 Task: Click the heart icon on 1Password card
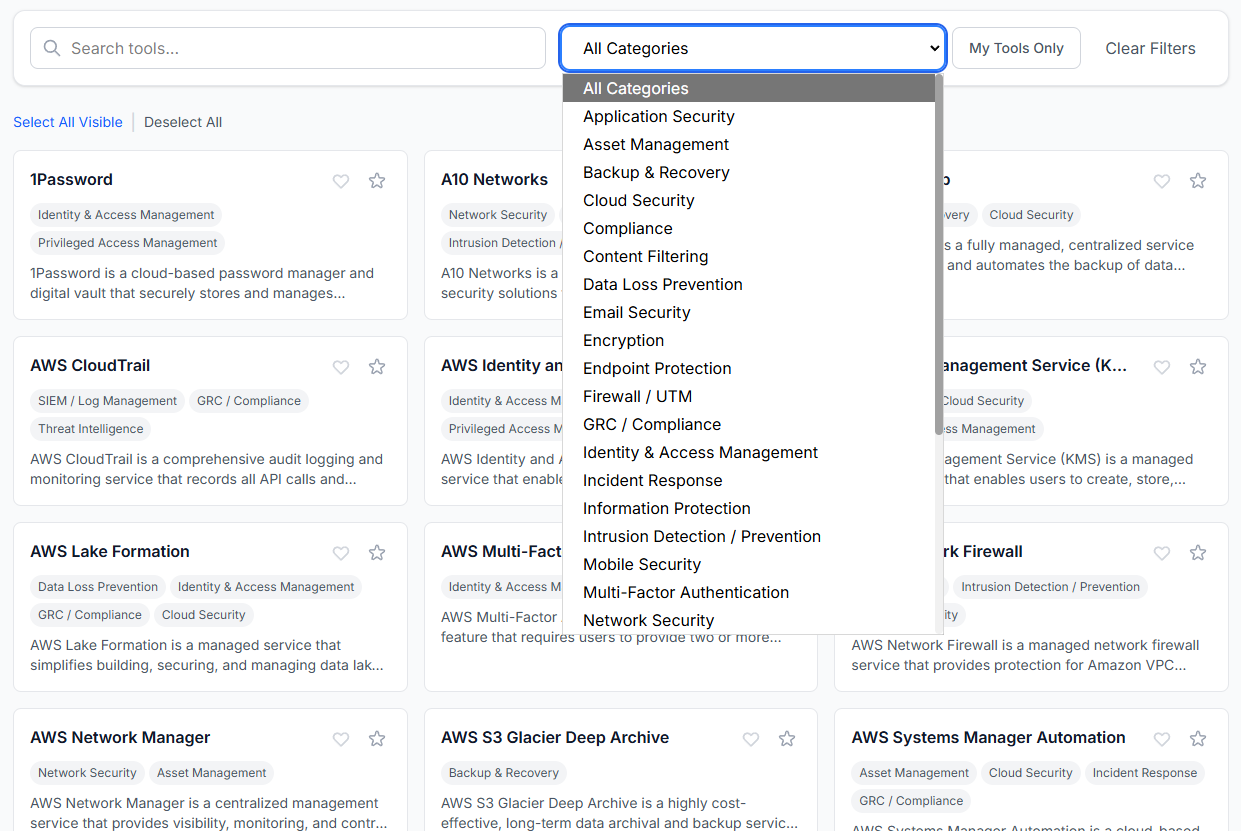coord(341,181)
